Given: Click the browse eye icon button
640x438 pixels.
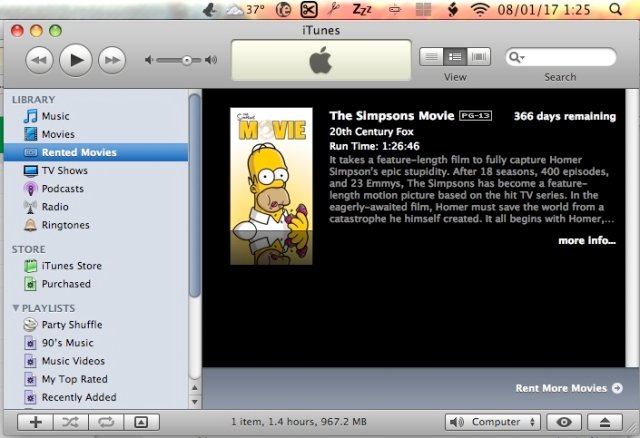Looking at the screenshot, I should (x=567, y=422).
